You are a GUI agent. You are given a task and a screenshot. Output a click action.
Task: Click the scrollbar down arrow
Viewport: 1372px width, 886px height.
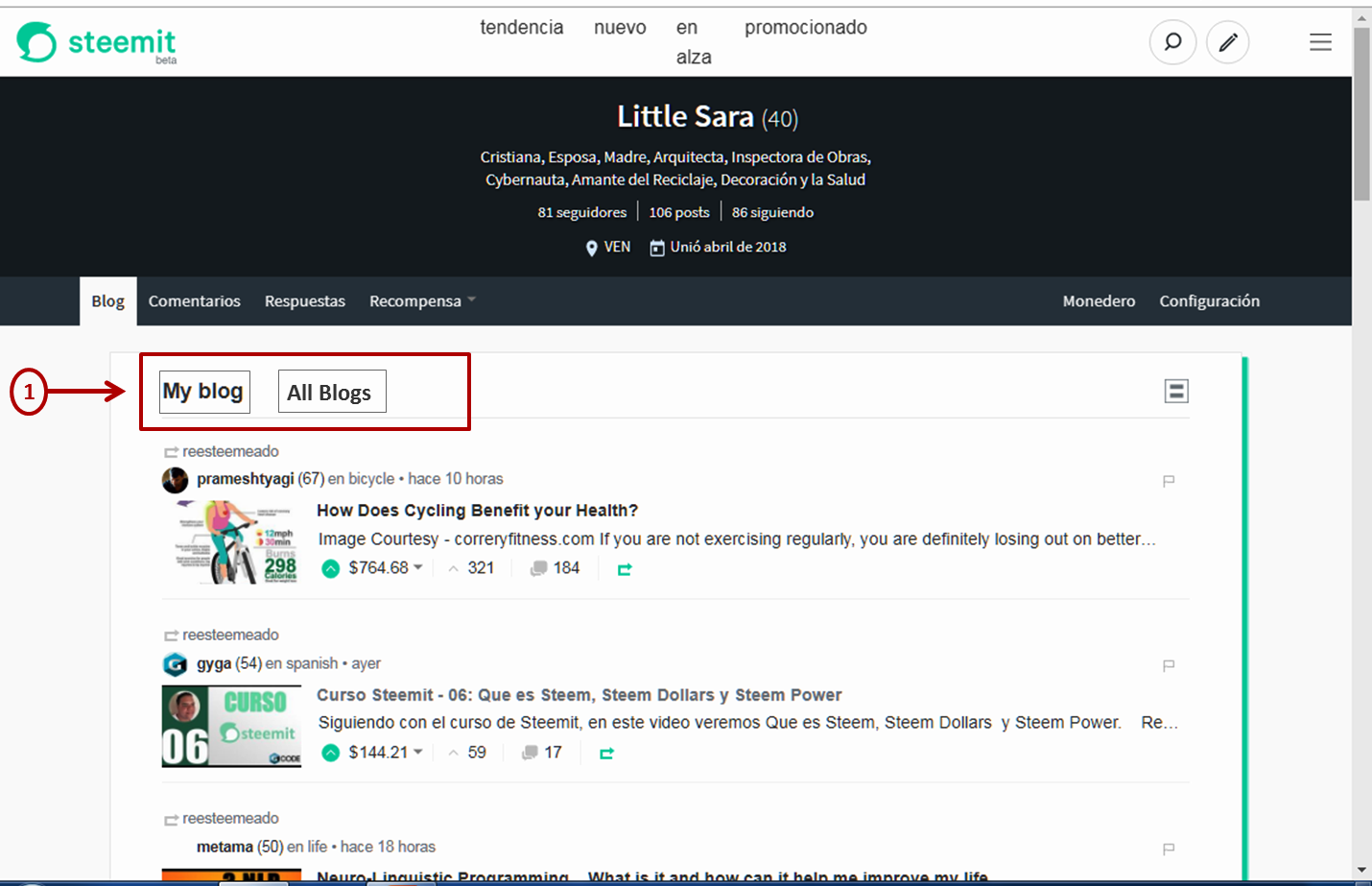click(x=1362, y=870)
